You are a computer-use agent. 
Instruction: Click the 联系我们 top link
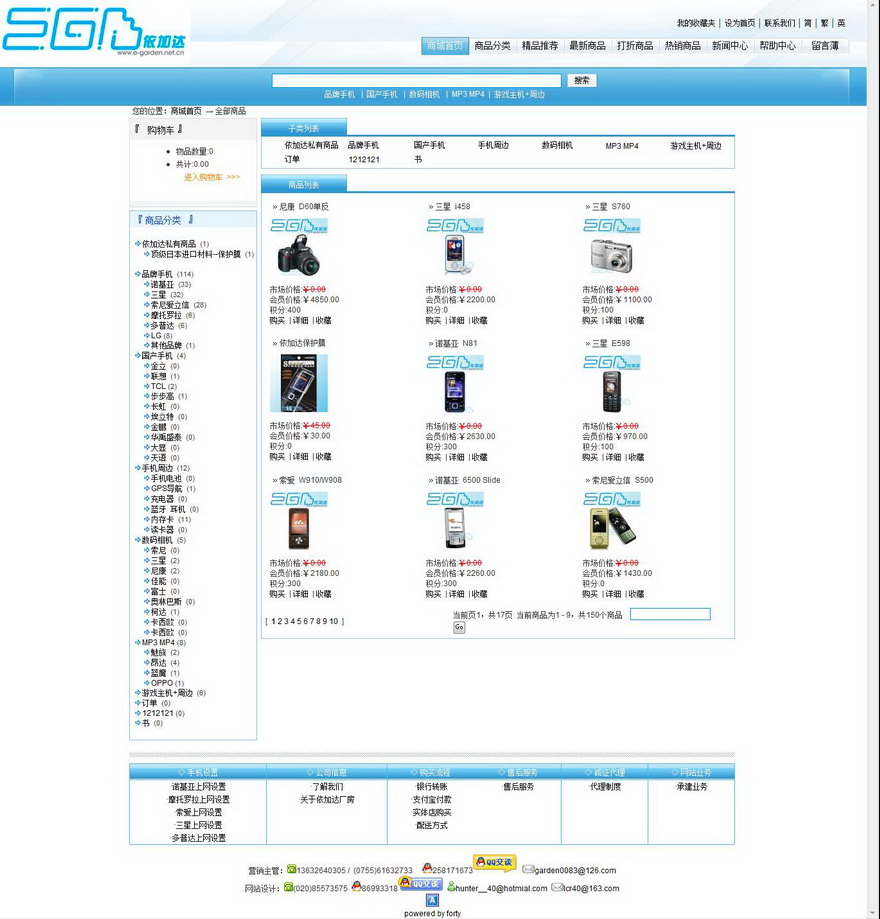[780, 23]
